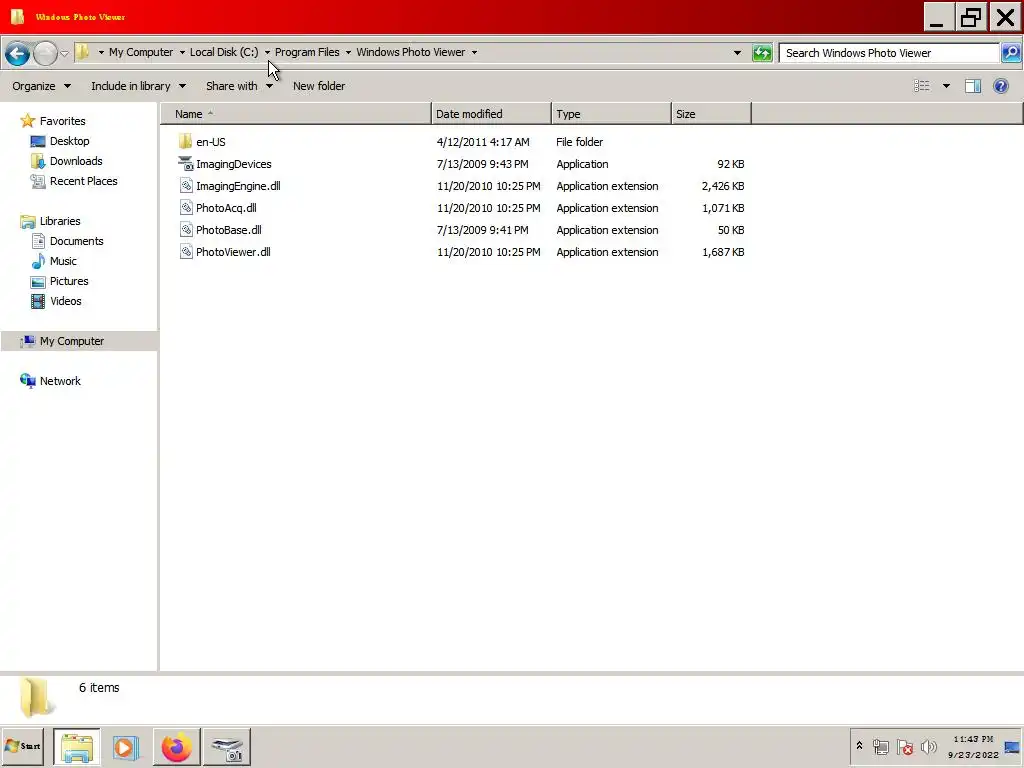Screen dimensions: 1024x768
Task: Click Windows Explorer taskbar icon
Action: [x=76, y=746]
